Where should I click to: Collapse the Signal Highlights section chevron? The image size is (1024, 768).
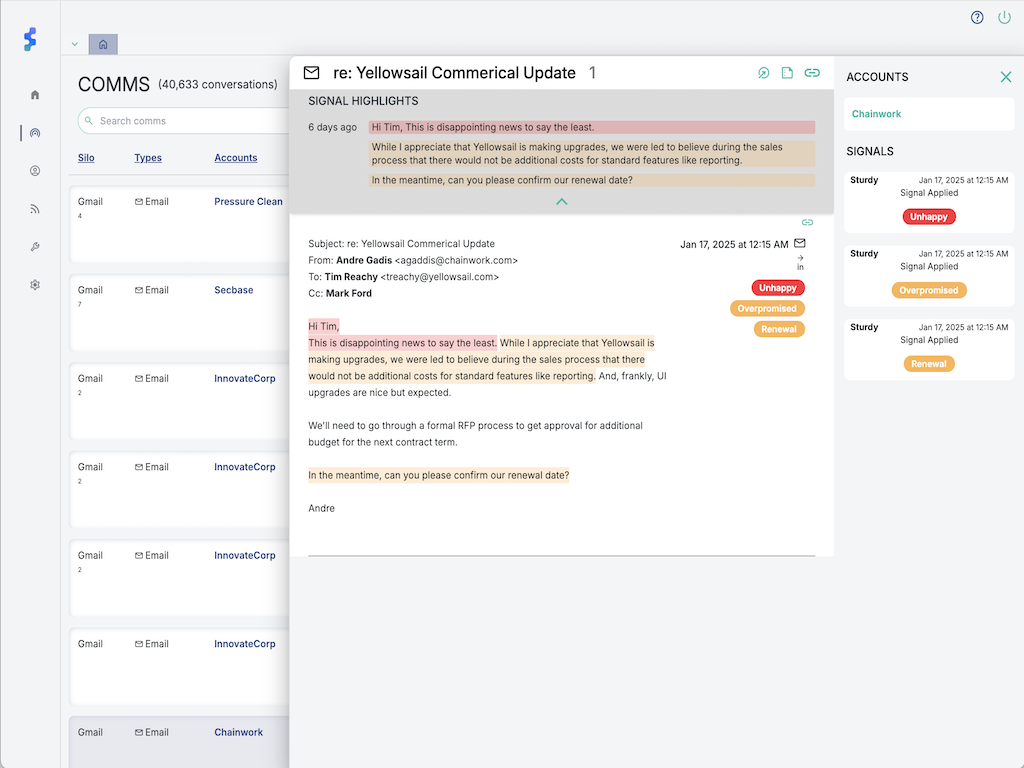561,201
